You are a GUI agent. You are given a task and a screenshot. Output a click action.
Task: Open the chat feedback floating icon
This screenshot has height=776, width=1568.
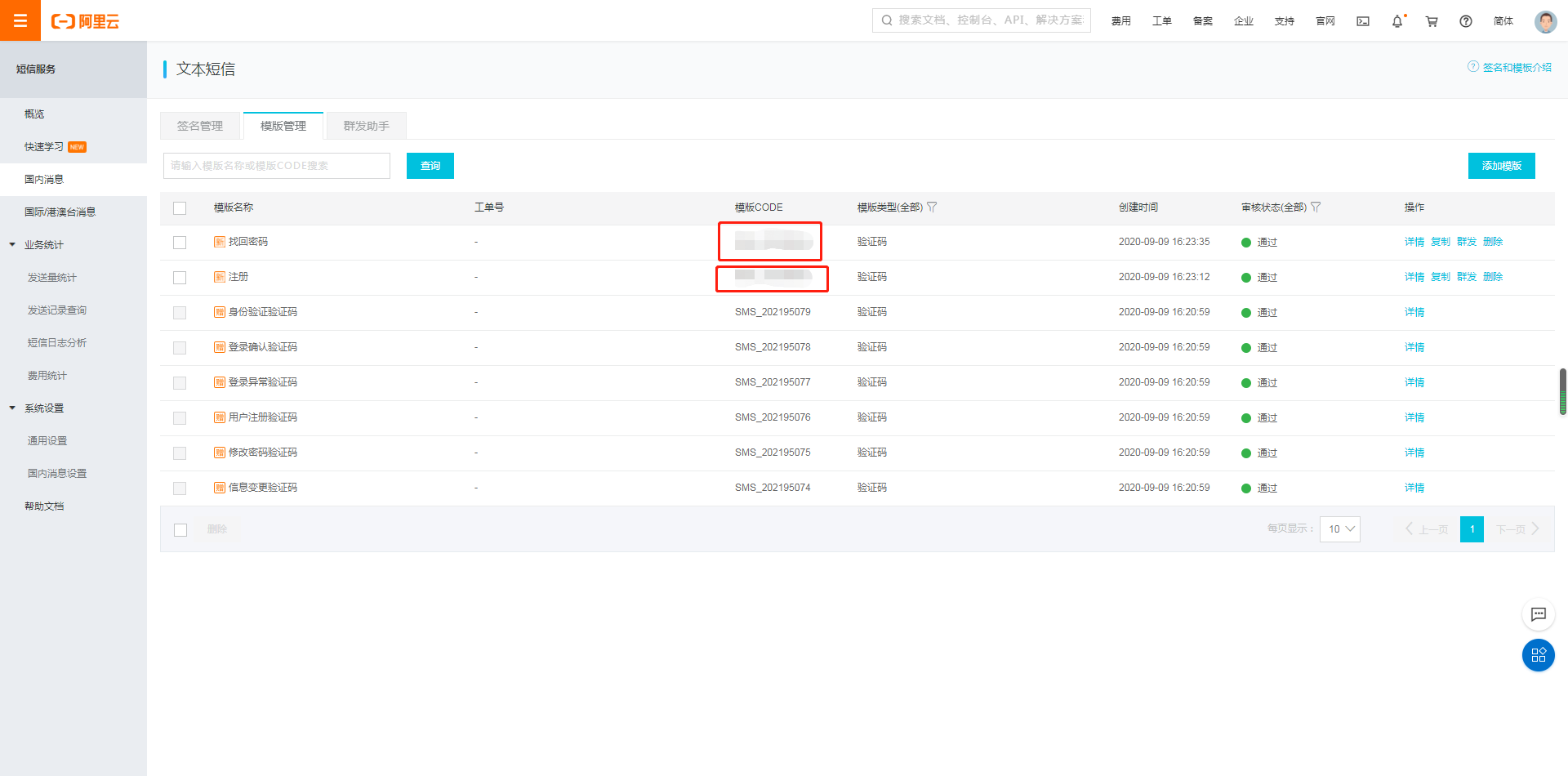(1539, 614)
